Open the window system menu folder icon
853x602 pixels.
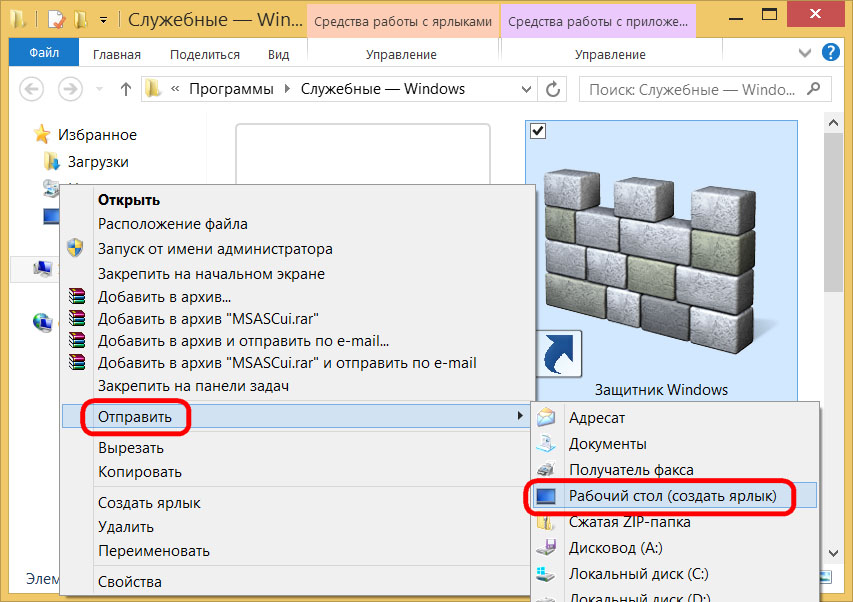pyautogui.click(x=17, y=19)
